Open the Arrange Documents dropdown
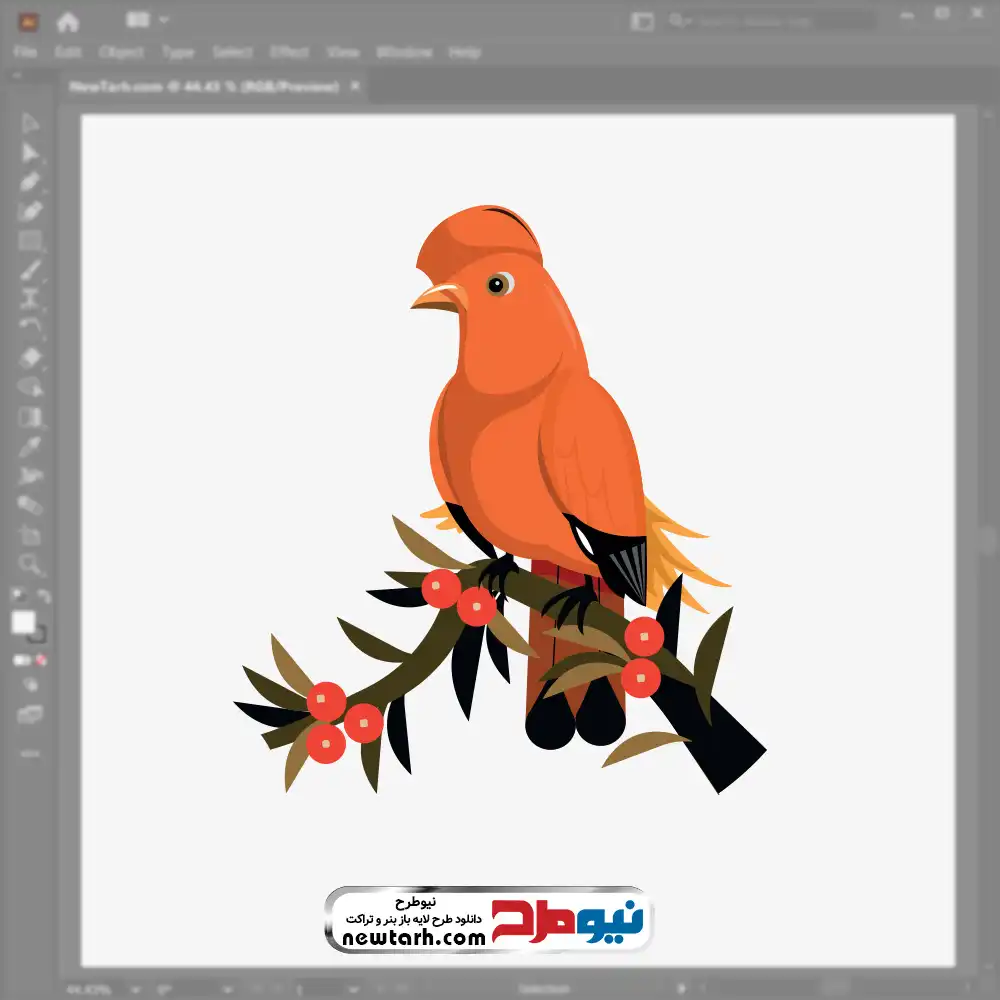This screenshot has height=1000, width=1000. 146,20
